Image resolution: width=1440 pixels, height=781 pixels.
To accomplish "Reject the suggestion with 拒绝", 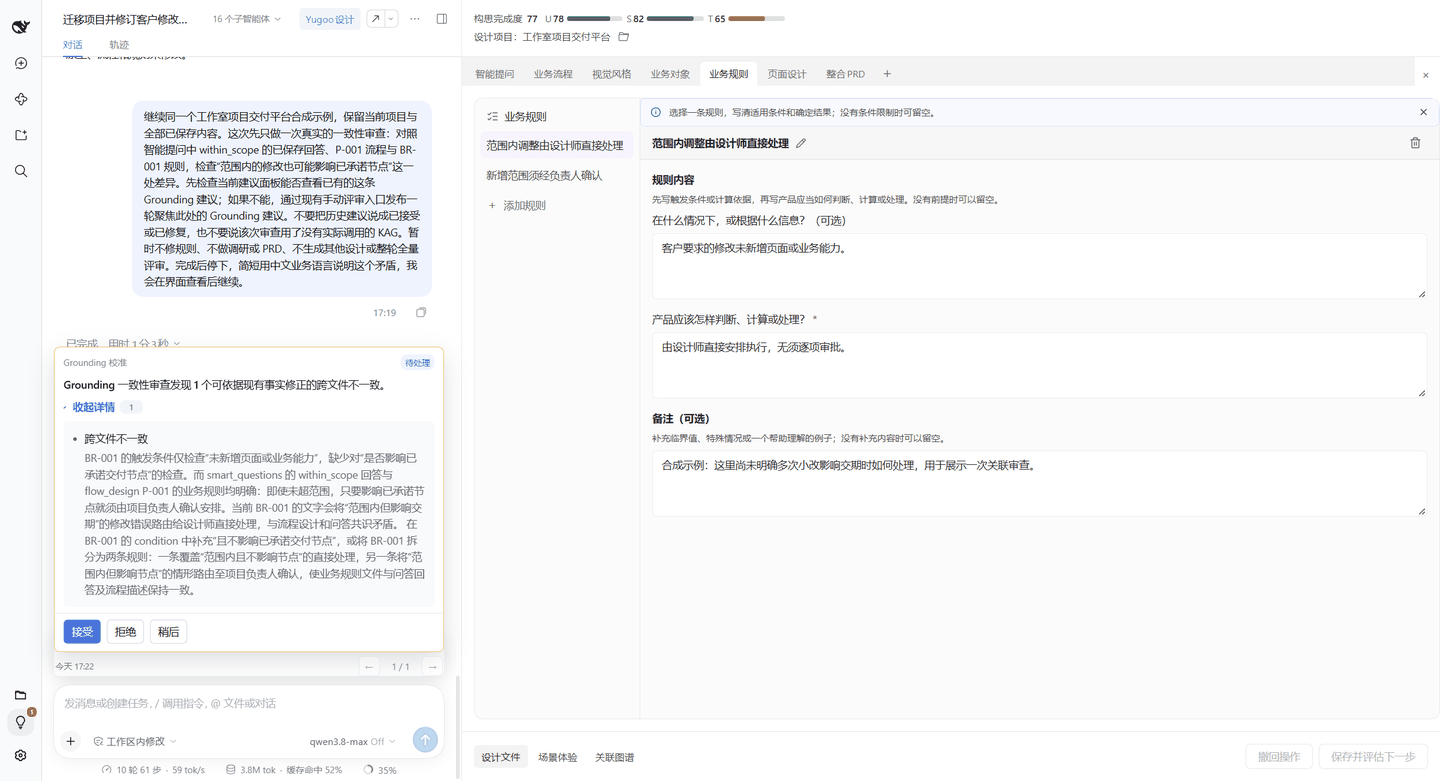I will click(125, 632).
